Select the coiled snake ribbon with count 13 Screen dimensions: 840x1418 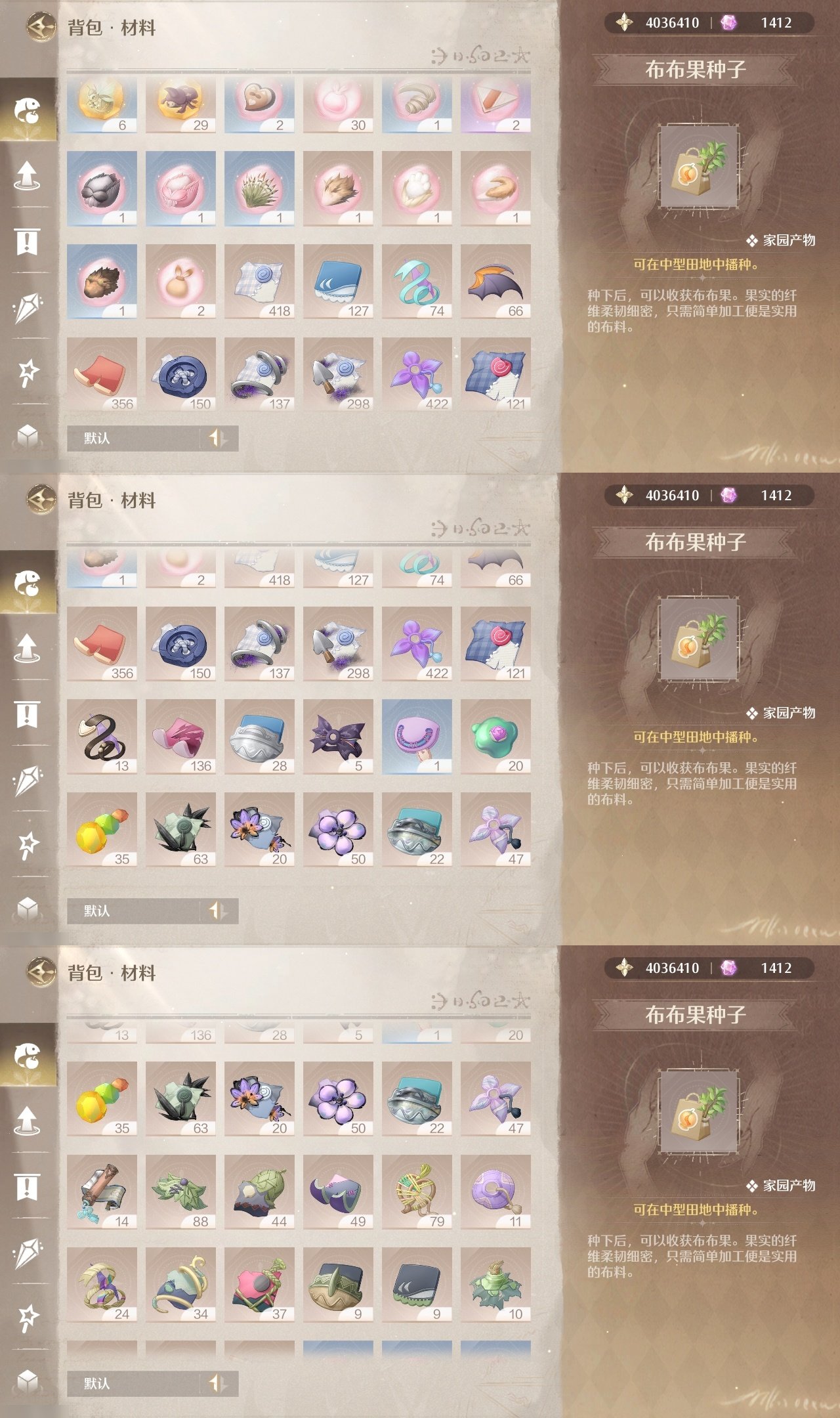coord(102,737)
